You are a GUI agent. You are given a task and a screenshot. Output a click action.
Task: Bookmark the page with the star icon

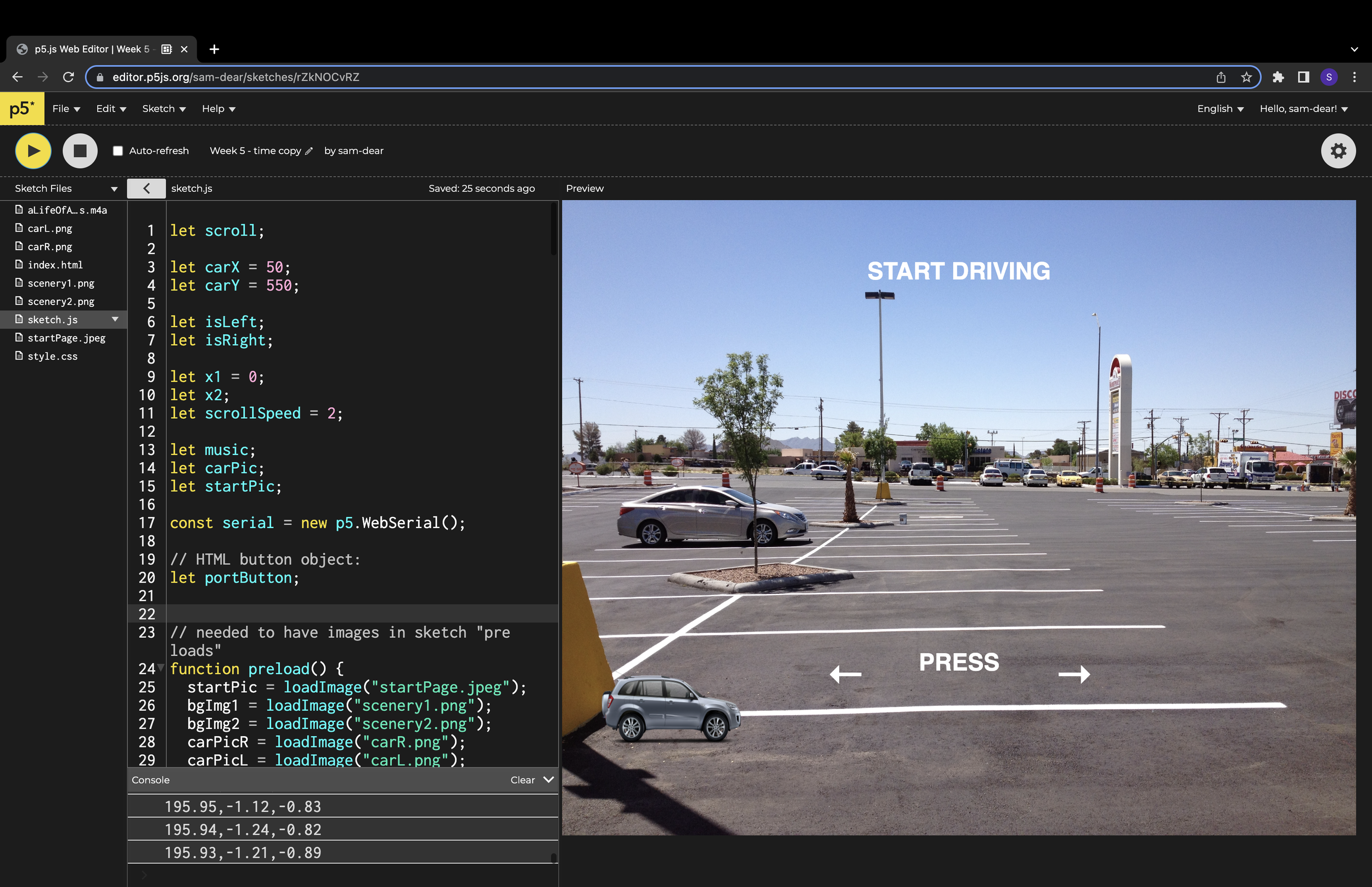click(x=1246, y=77)
